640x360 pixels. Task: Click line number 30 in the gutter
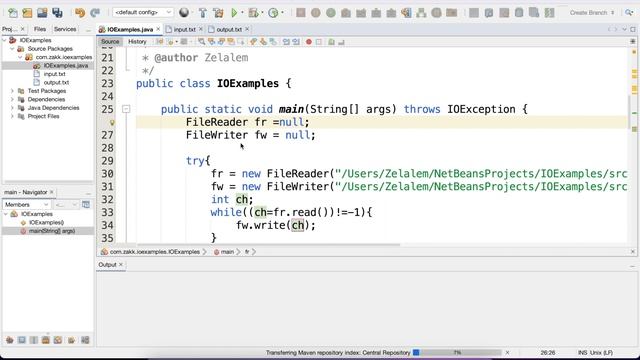point(107,174)
